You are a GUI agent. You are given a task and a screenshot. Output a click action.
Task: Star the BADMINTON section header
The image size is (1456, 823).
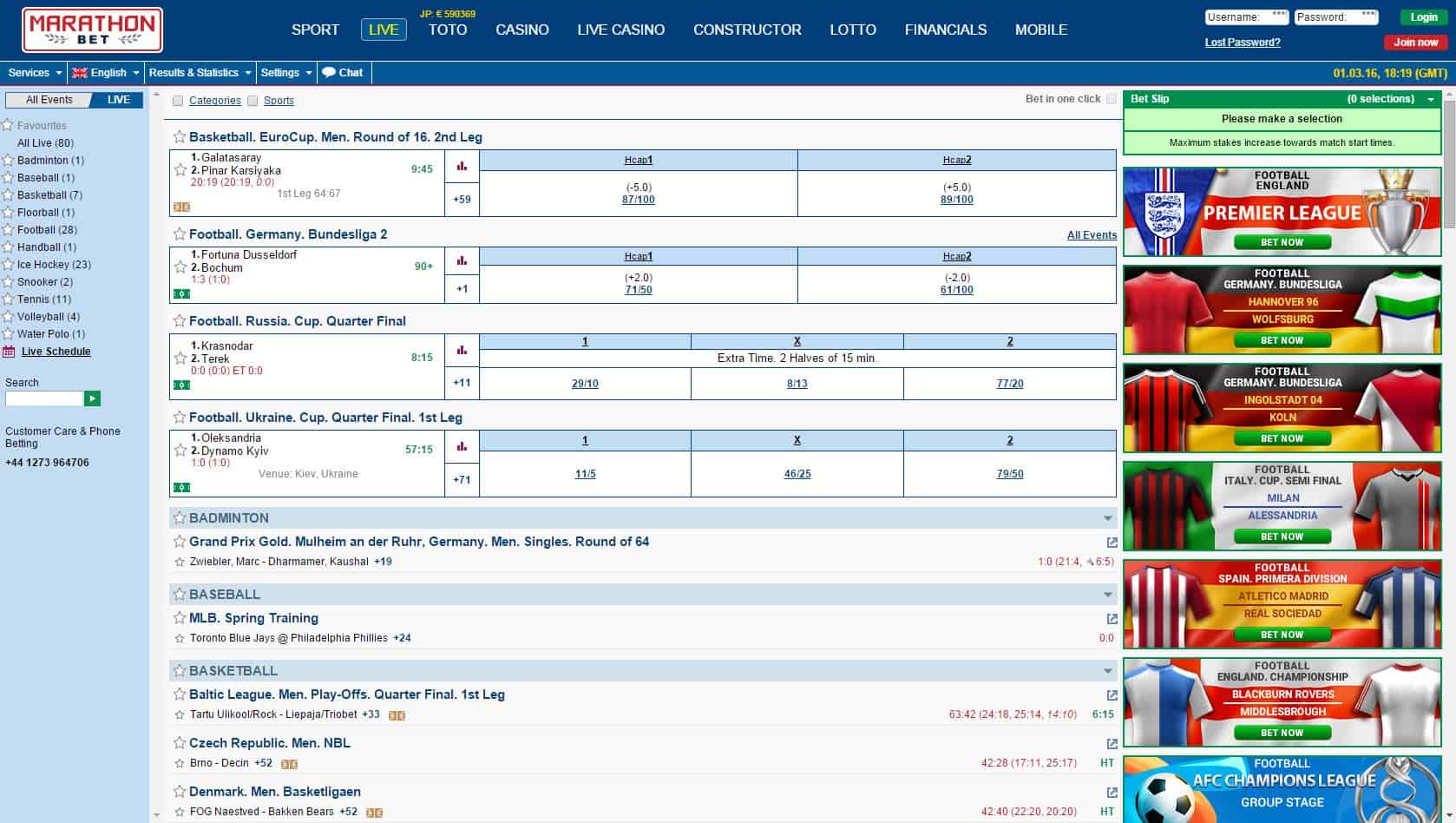(180, 517)
